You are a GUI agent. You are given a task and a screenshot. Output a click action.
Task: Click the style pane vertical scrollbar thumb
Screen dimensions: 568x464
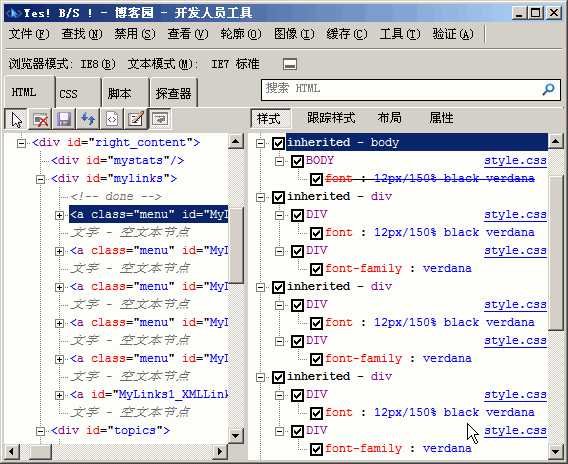click(555, 253)
